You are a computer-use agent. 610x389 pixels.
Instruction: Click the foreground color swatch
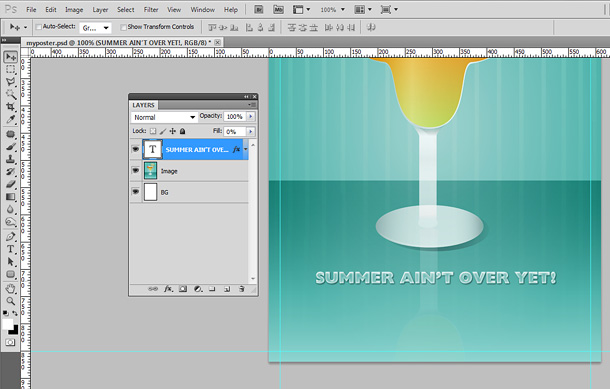(7, 324)
